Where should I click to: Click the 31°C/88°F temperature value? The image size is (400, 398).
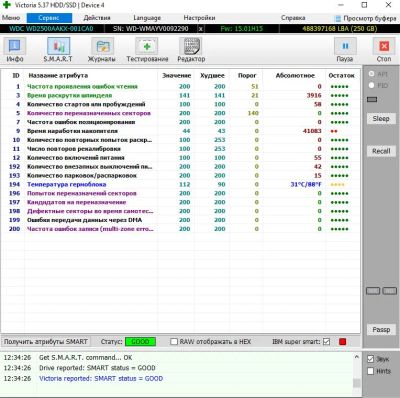[306, 184]
